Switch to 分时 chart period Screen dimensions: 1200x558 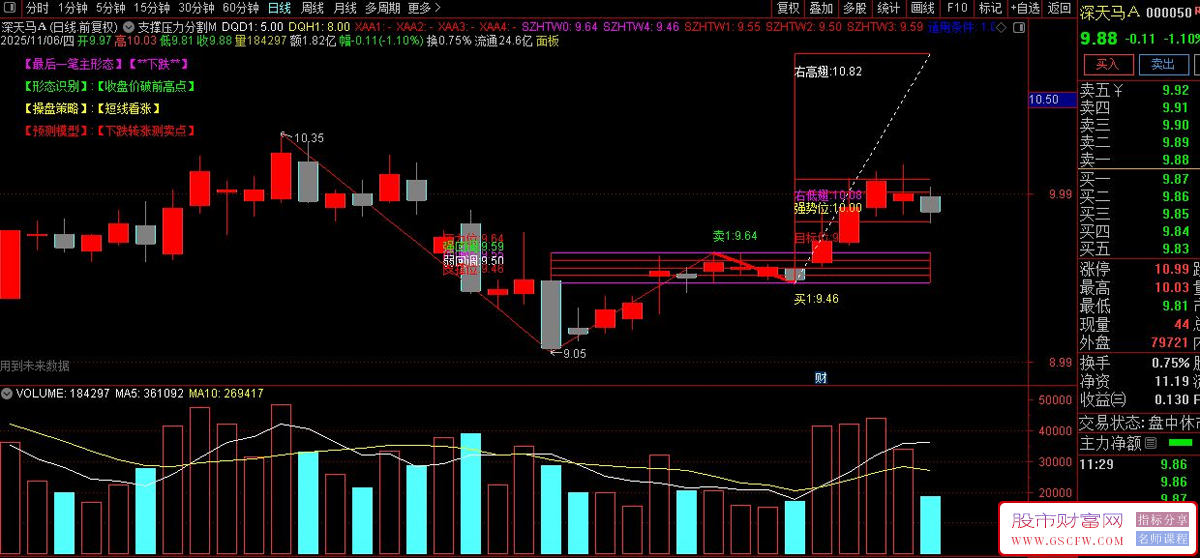point(37,8)
